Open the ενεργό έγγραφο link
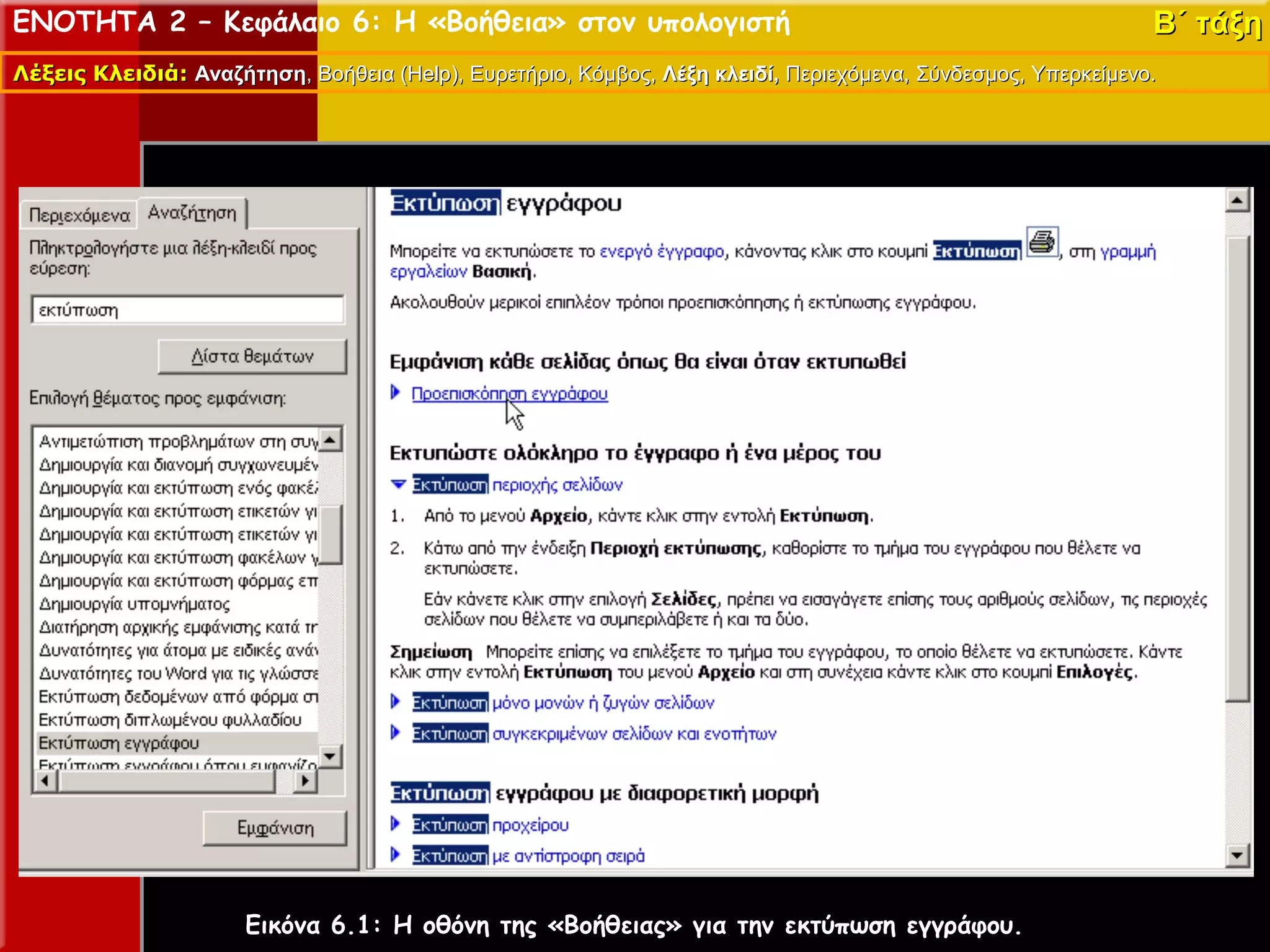1270x952 pixels. pyautogui.click(x=662, y=252)
